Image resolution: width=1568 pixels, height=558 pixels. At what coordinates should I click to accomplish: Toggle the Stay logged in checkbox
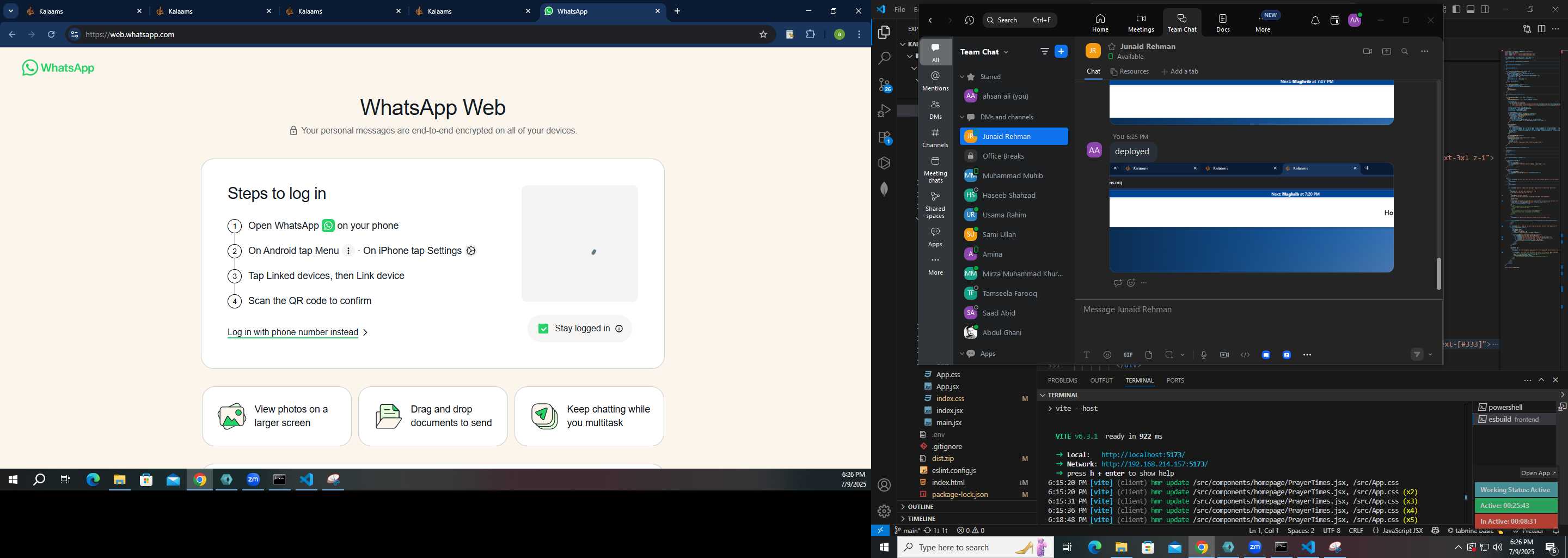coord(543,329)
